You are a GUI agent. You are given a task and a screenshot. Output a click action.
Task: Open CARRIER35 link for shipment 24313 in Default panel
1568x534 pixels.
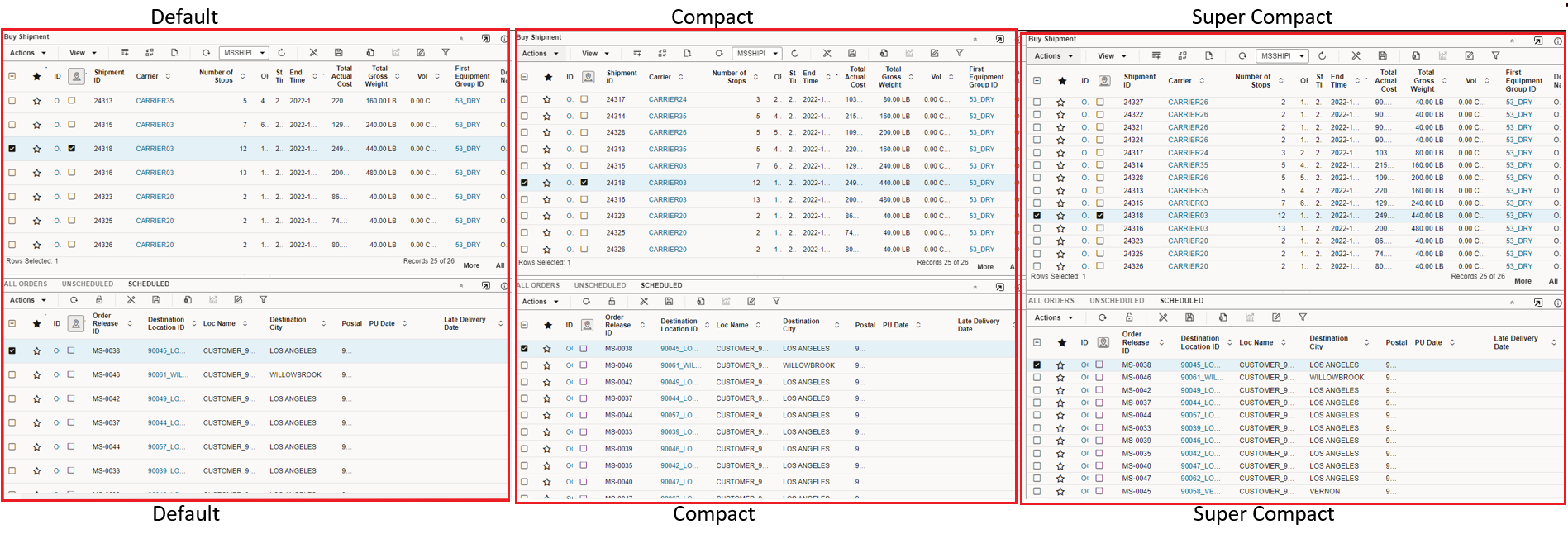point(155,101)
